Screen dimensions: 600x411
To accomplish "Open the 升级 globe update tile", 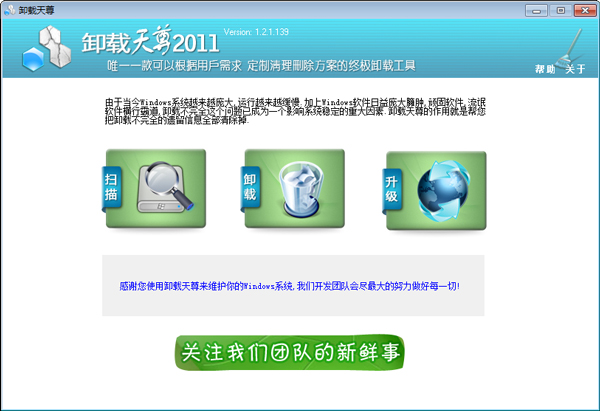I will 435,191.
